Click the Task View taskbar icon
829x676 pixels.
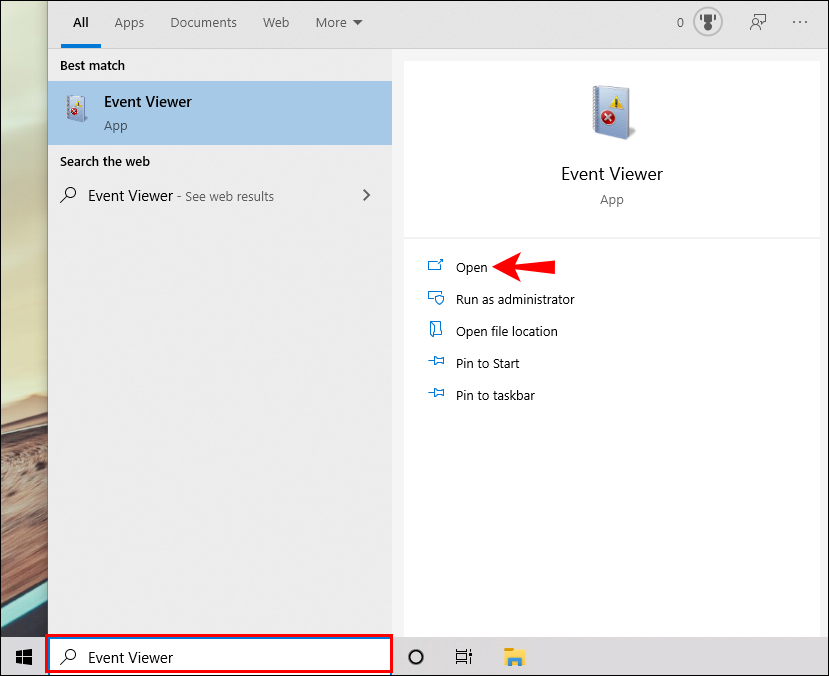click(463, 657)
